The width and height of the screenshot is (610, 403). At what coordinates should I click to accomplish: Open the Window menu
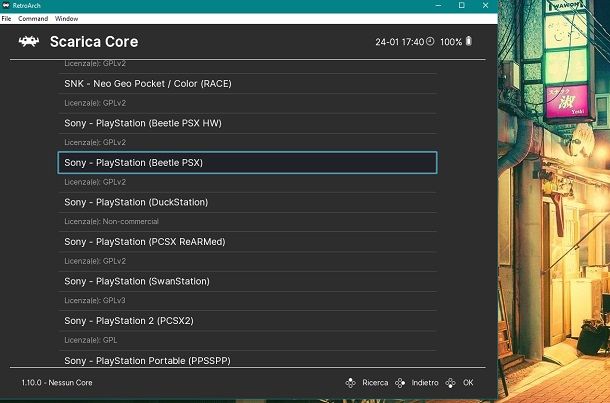tap(66, 19)
